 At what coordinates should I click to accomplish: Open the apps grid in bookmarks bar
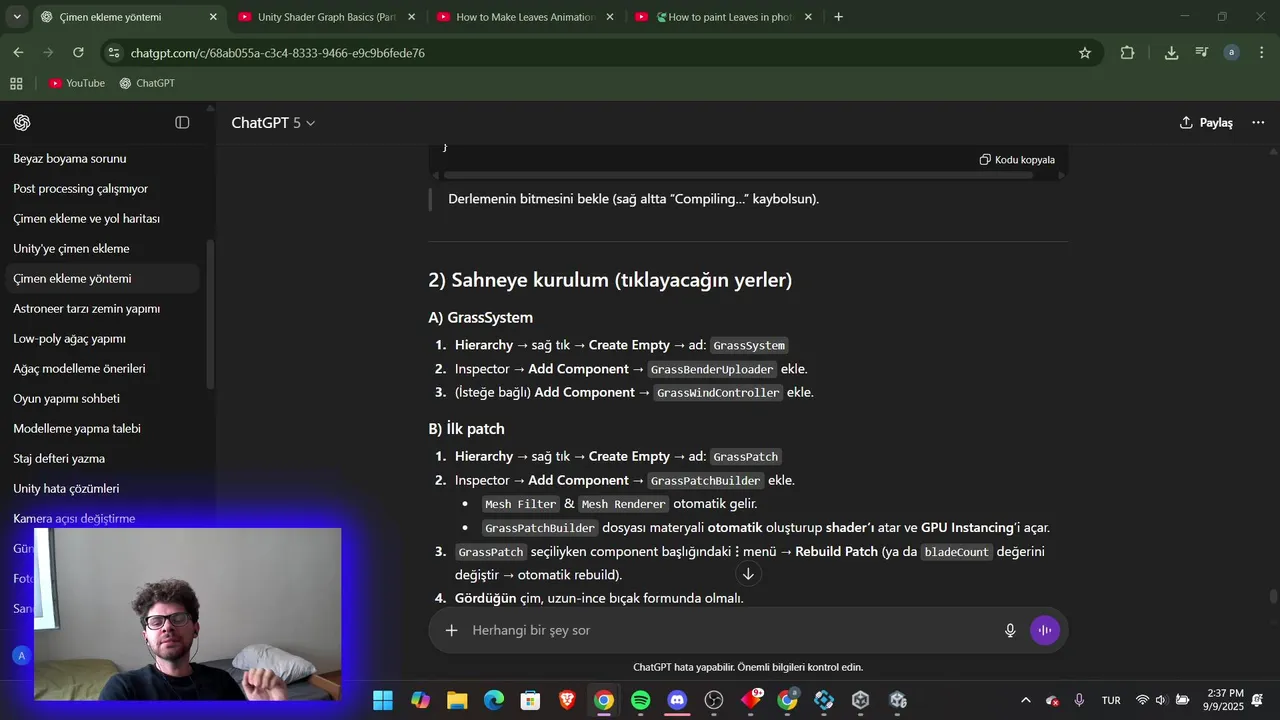tap(16, 83)
